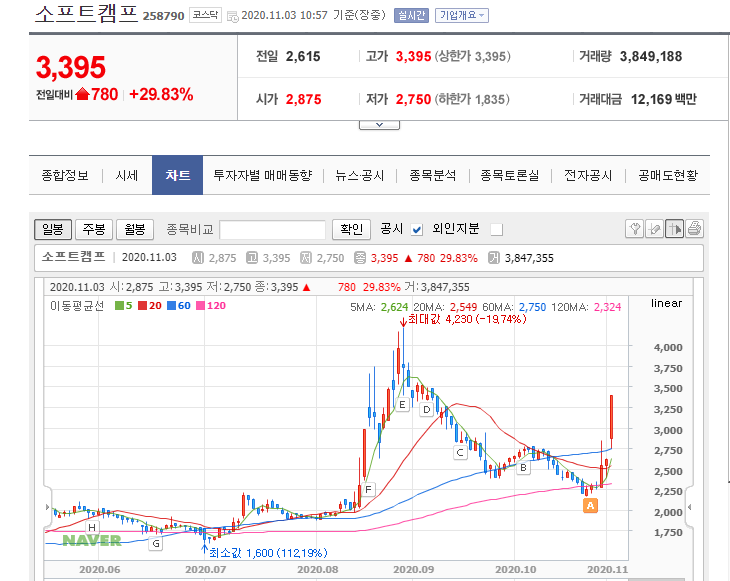Image resolution: width=730 pixels, height=581 pixels.
Task: Open the 공매도현황 tab
Action: (x=668, y=176)
